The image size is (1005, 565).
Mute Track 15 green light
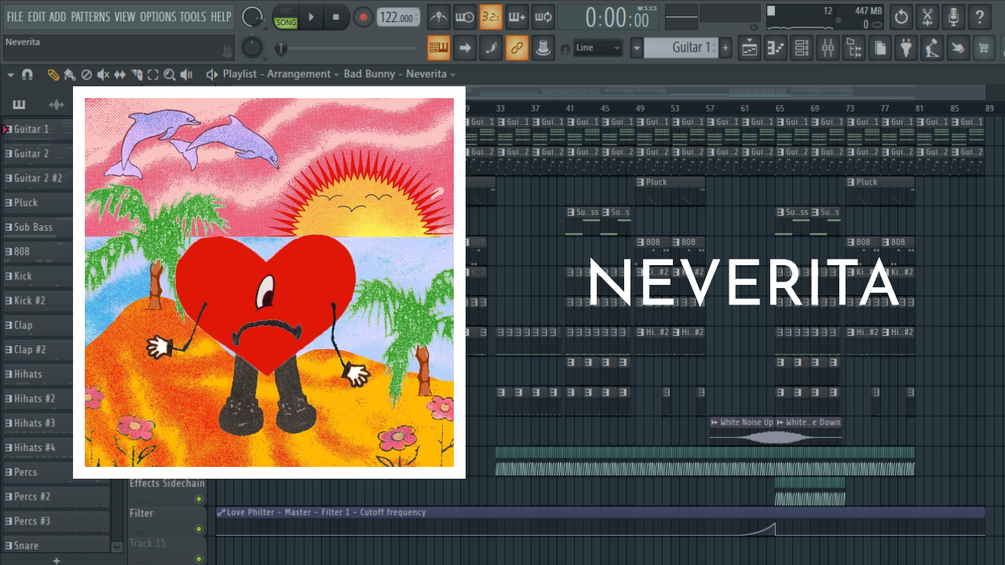coord(199,559)
